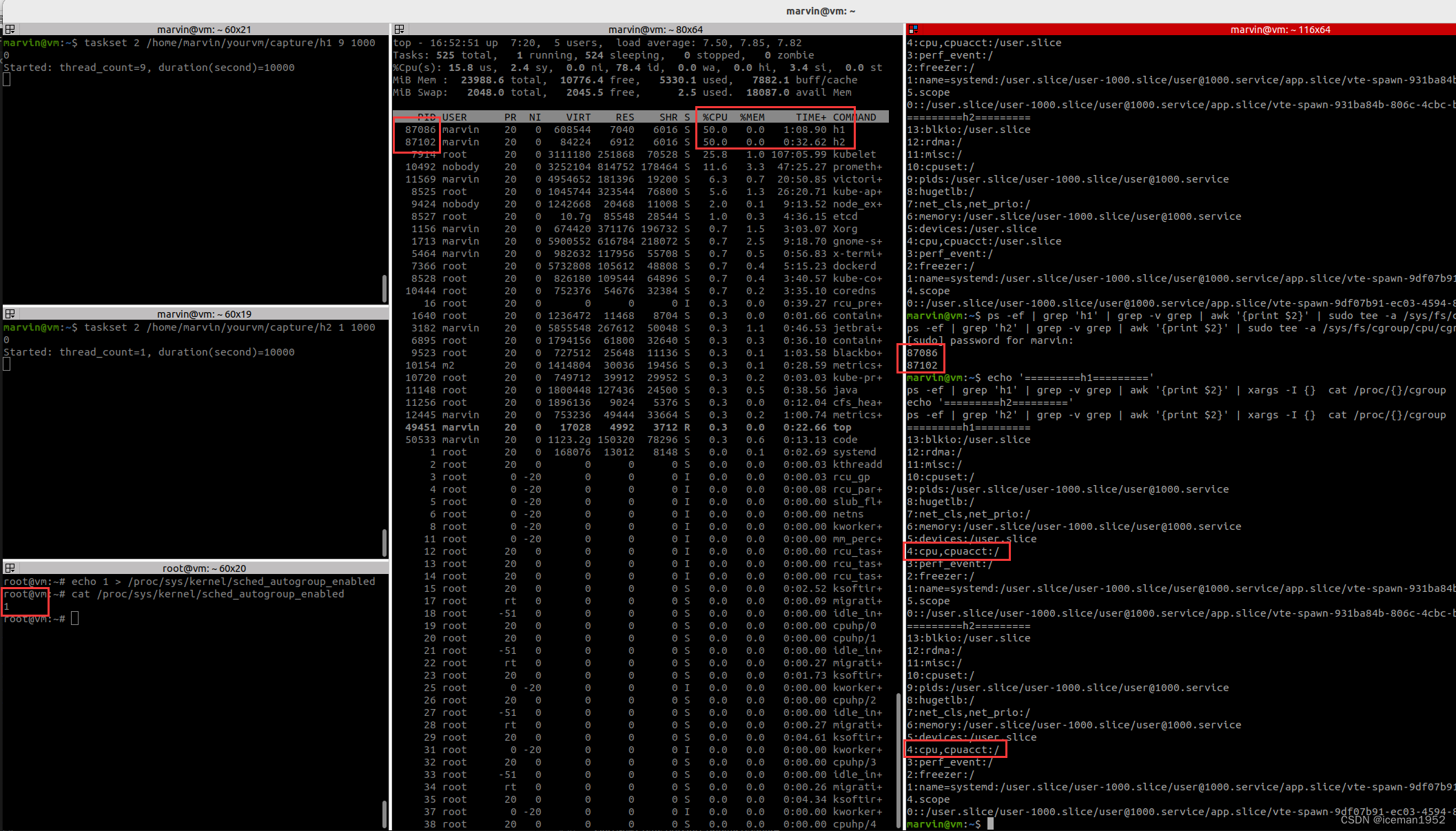The width and height of the screenshot is (1456, 831).
Task: Click the first 13:blkio:/user.slice line
Action: coord(968,130)
